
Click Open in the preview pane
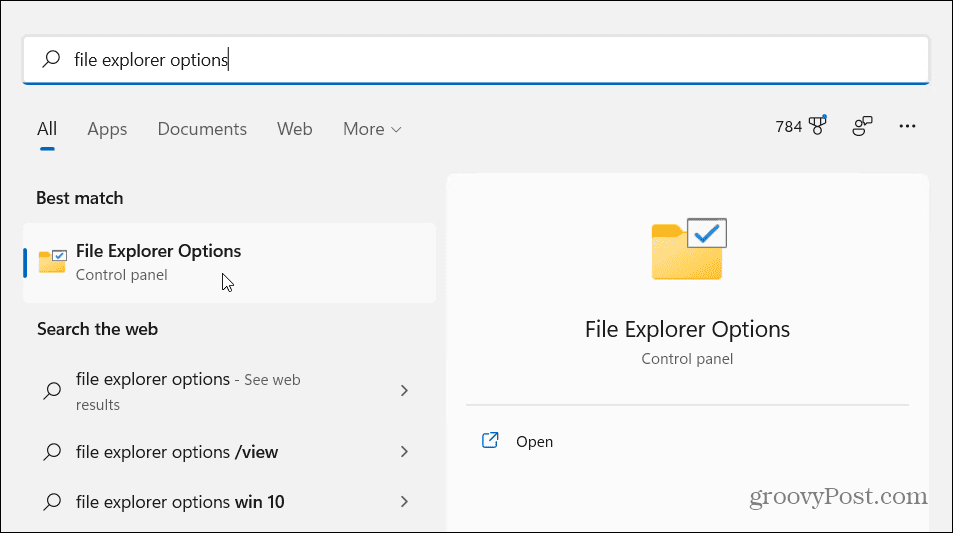[534, 441]
